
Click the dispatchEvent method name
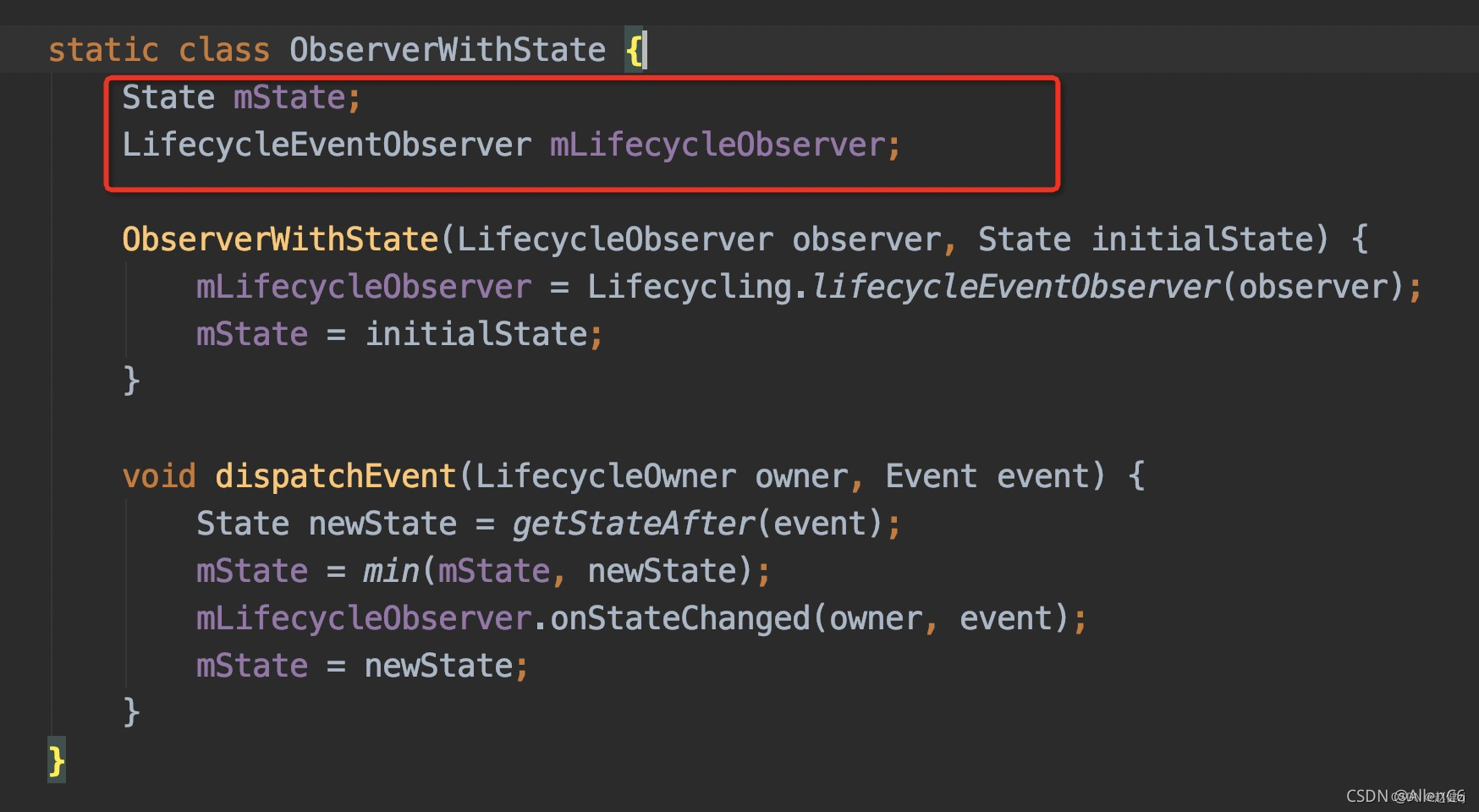[x=335, y=475]
